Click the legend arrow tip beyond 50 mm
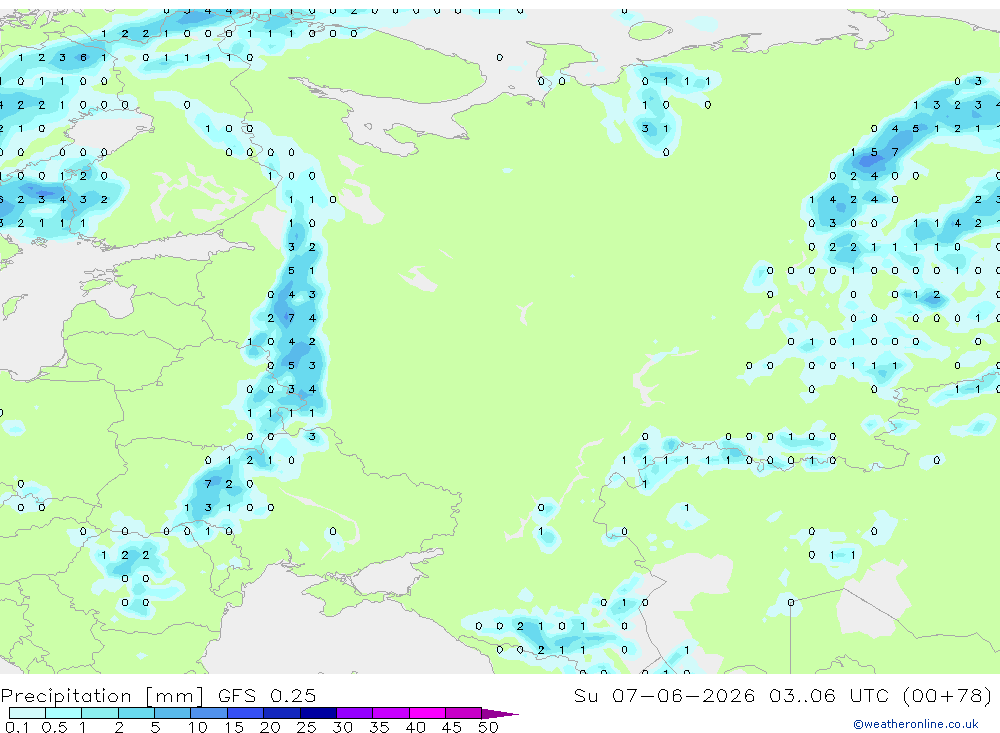This screenshot has height=733, width=1000. tap(501, 714)
